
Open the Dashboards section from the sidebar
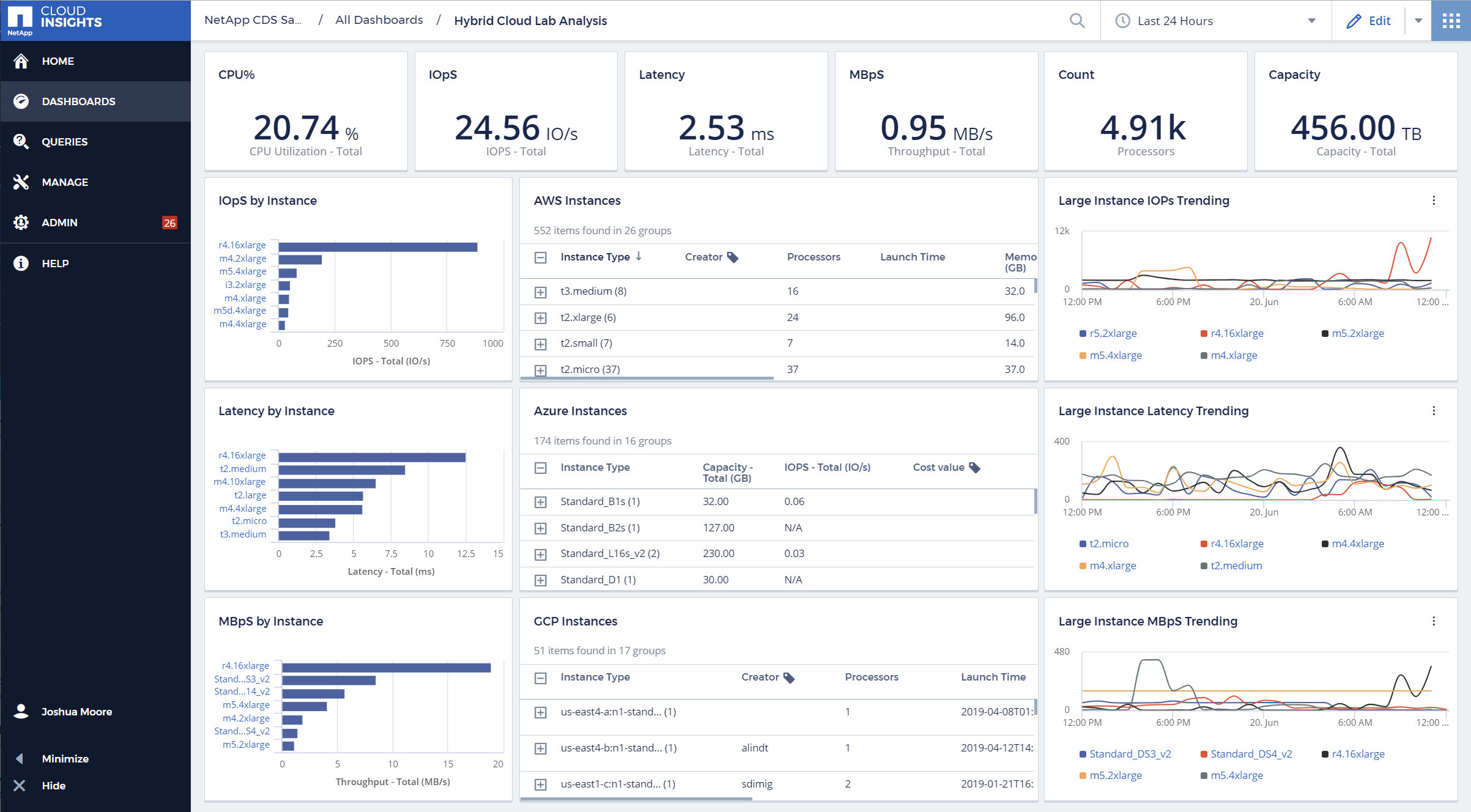78,101
